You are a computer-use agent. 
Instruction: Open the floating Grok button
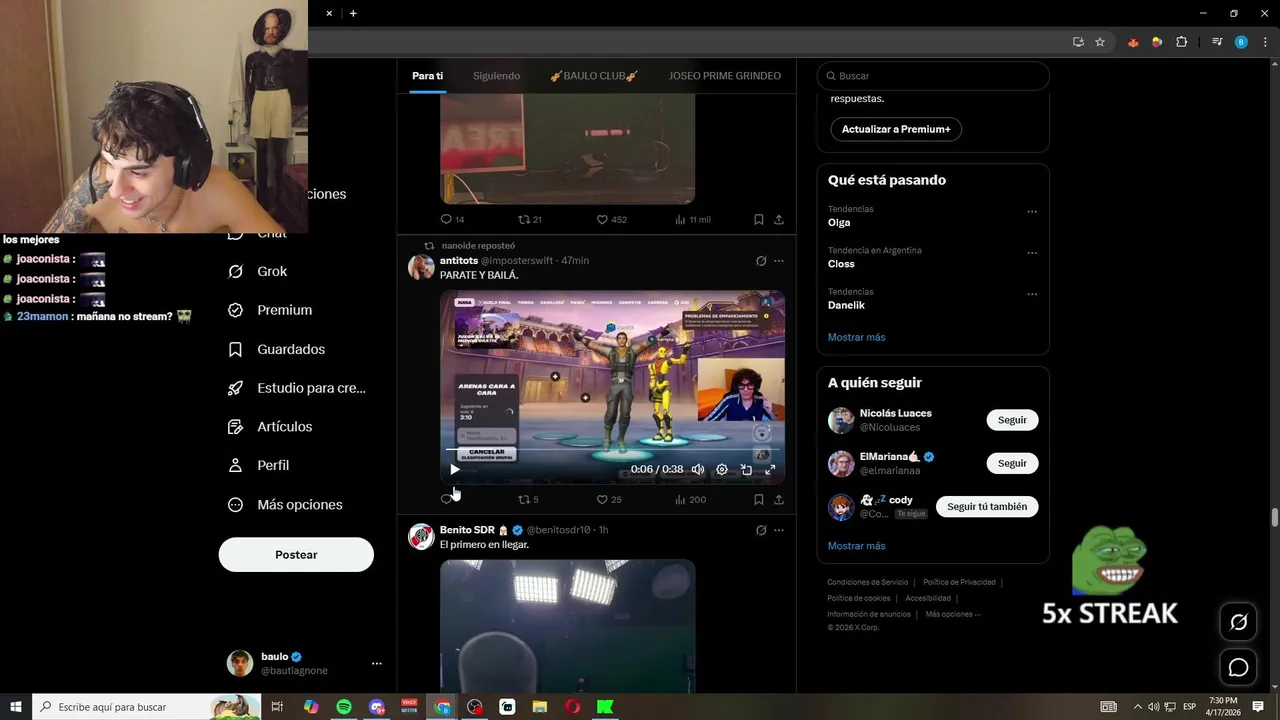click(1238, 622)
